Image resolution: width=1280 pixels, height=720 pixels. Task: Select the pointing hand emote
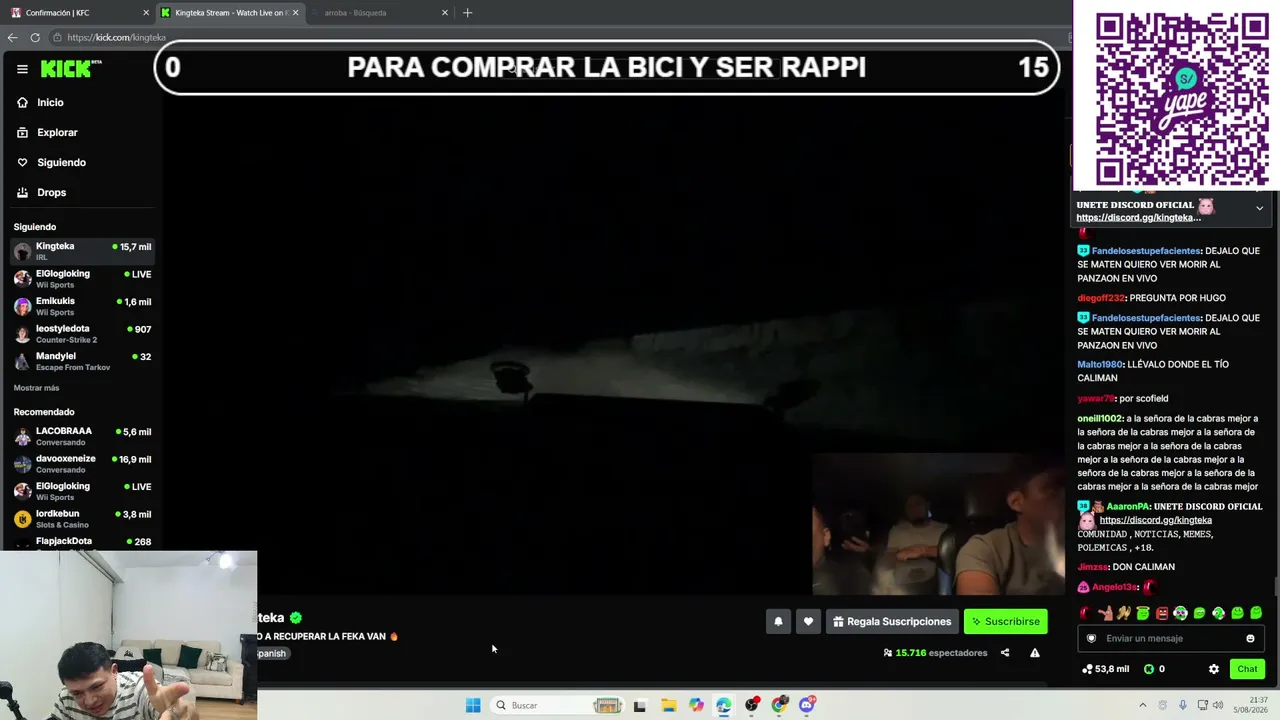[x=1104, y=613]
